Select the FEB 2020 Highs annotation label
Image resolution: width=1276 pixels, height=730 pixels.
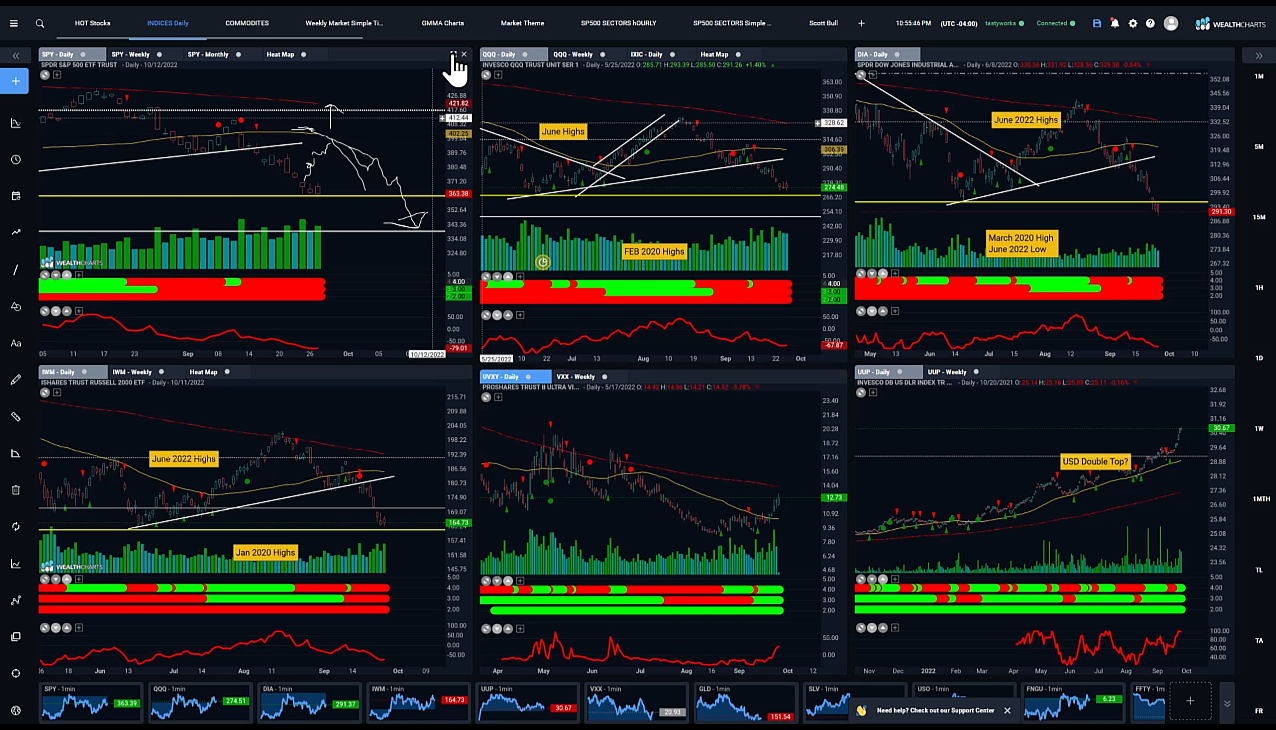tap(654, 251)
